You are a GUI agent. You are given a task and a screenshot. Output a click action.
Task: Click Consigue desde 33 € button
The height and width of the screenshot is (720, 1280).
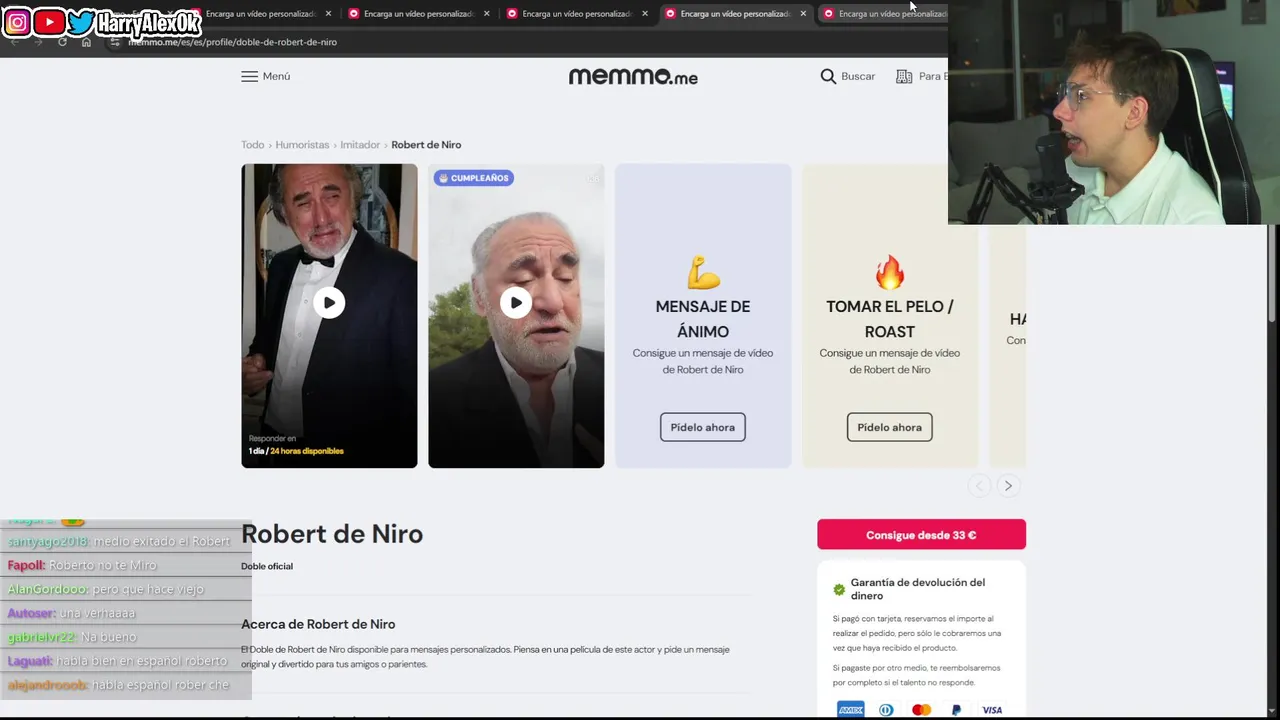click(921, 535)
